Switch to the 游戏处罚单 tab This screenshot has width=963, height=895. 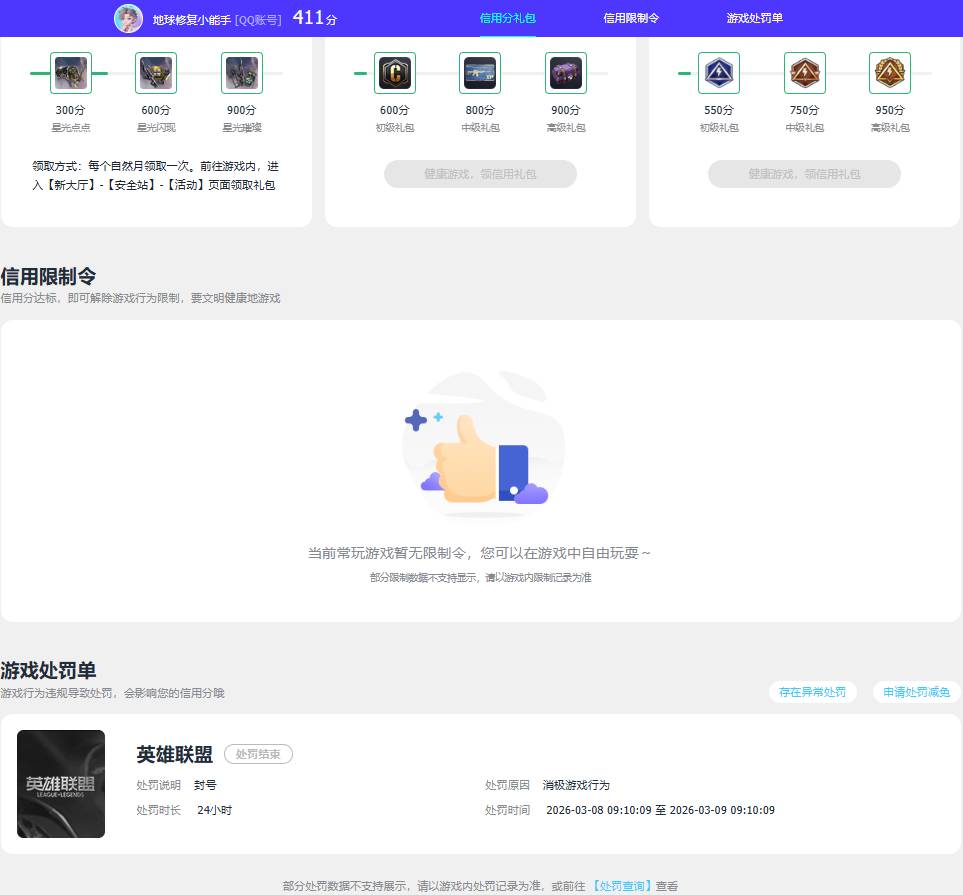pos(755,18)
